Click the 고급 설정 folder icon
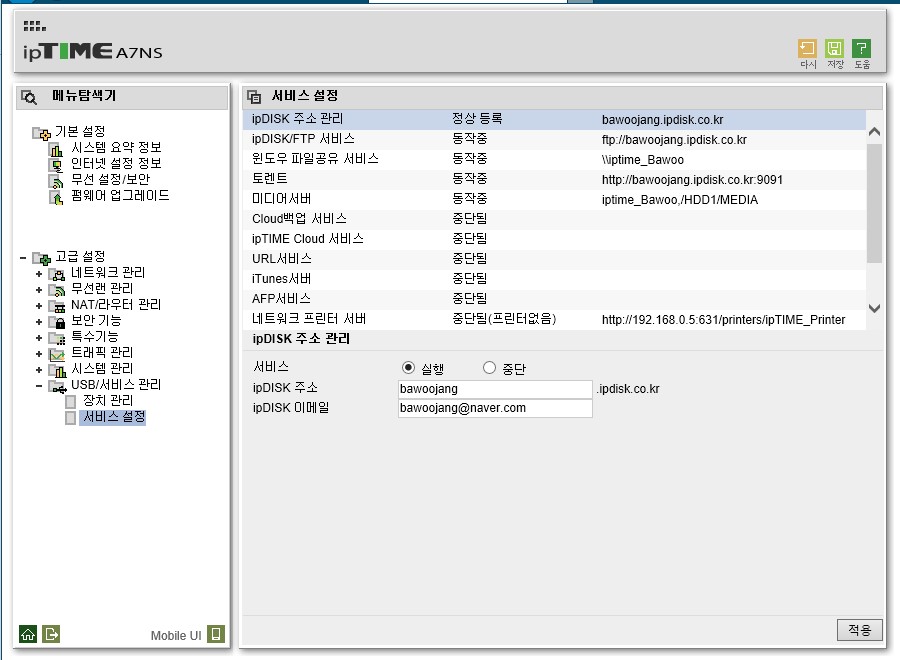The image size is (900, 660). pyautogui.click(x=41, y=258)
